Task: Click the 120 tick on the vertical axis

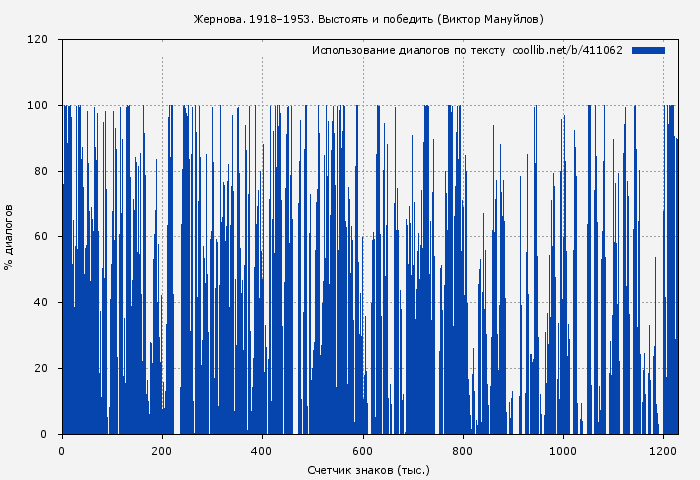Action: pos(38,40)
